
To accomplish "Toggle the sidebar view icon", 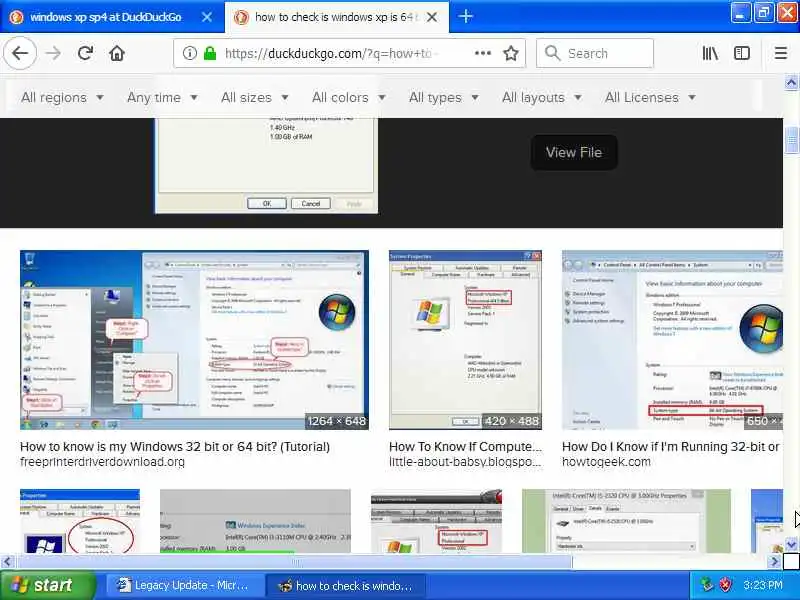I will pyautogui.click(x=741, y=53).
